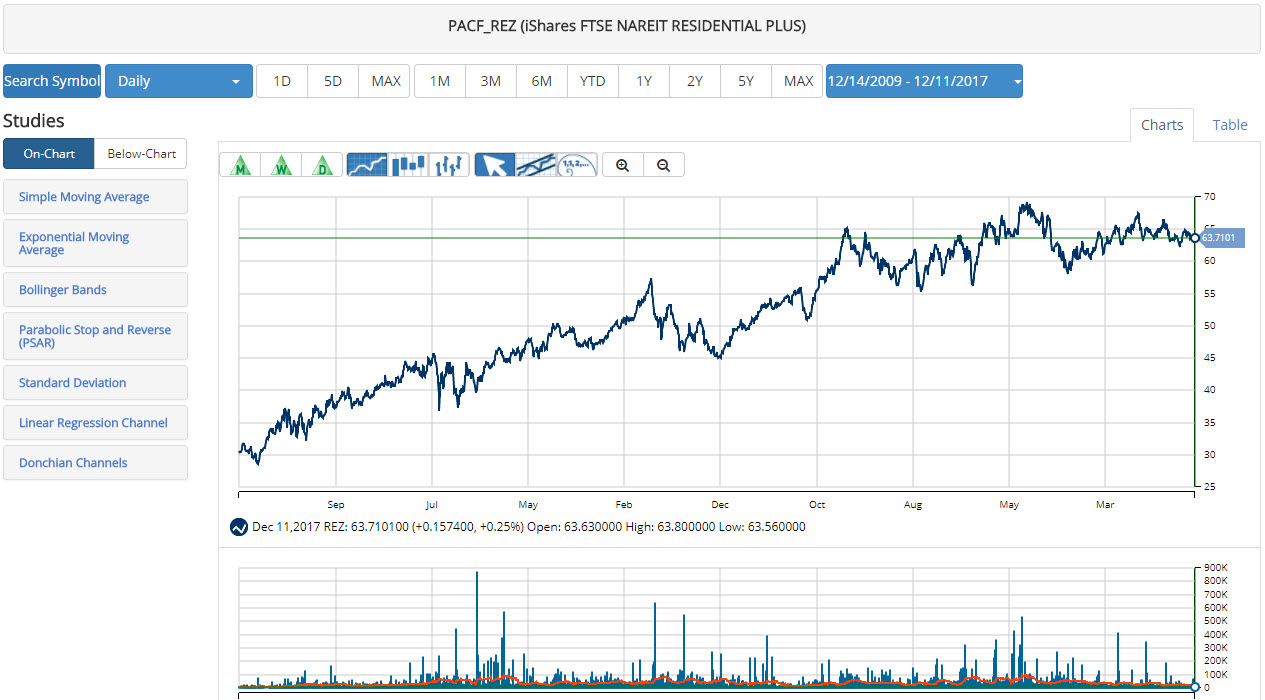Click the 900K volume axis label
The height and width of the screenshot is (700, 1265).
(x=1216, y=568)
